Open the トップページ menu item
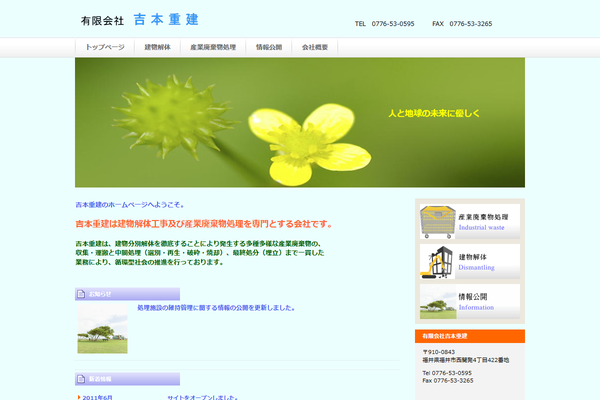This screenshot has width=600, height=400. coord(105,47)
